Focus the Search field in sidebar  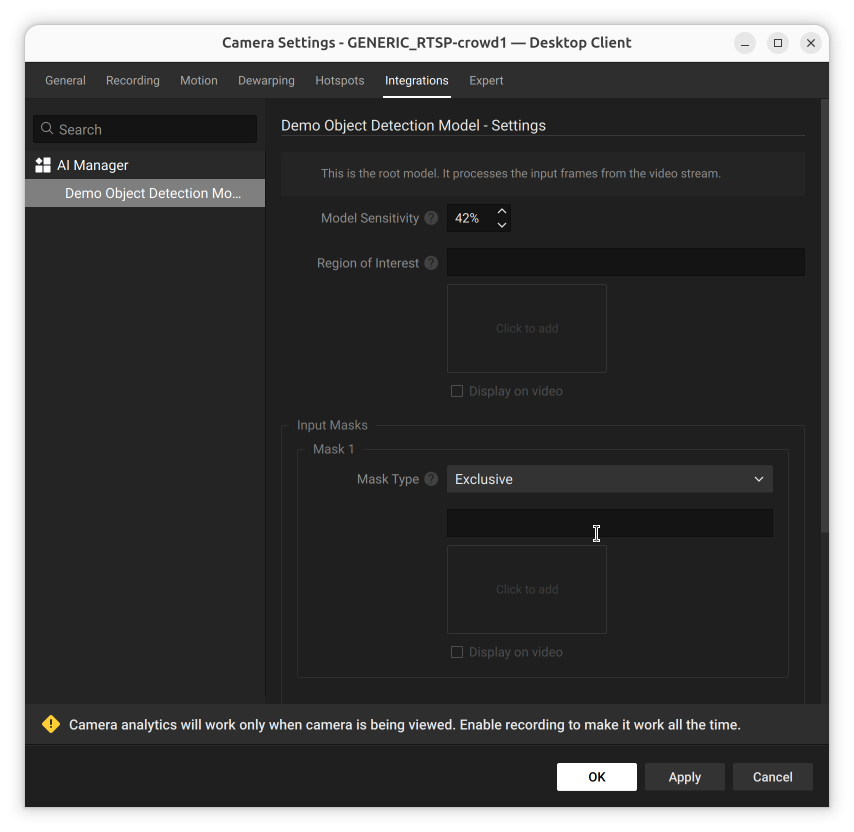pyautogui.click(x=145, y=129)
